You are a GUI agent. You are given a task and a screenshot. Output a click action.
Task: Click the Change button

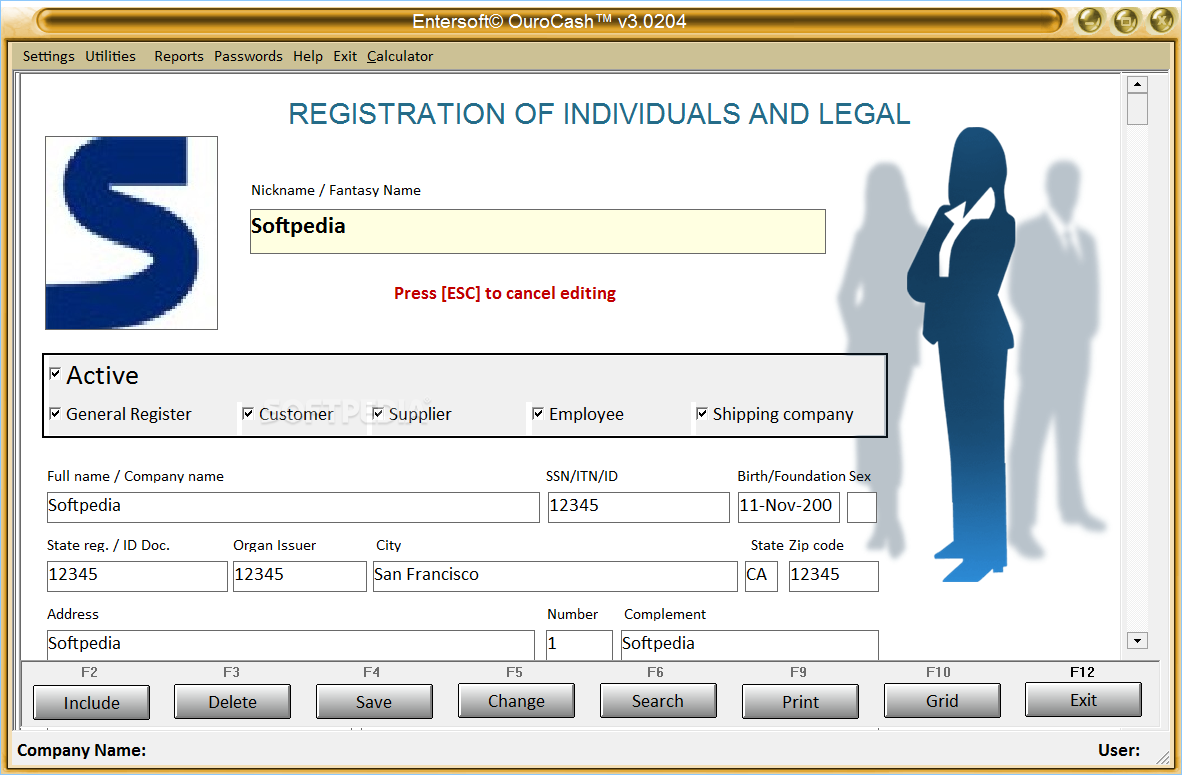tap(516, 701)
